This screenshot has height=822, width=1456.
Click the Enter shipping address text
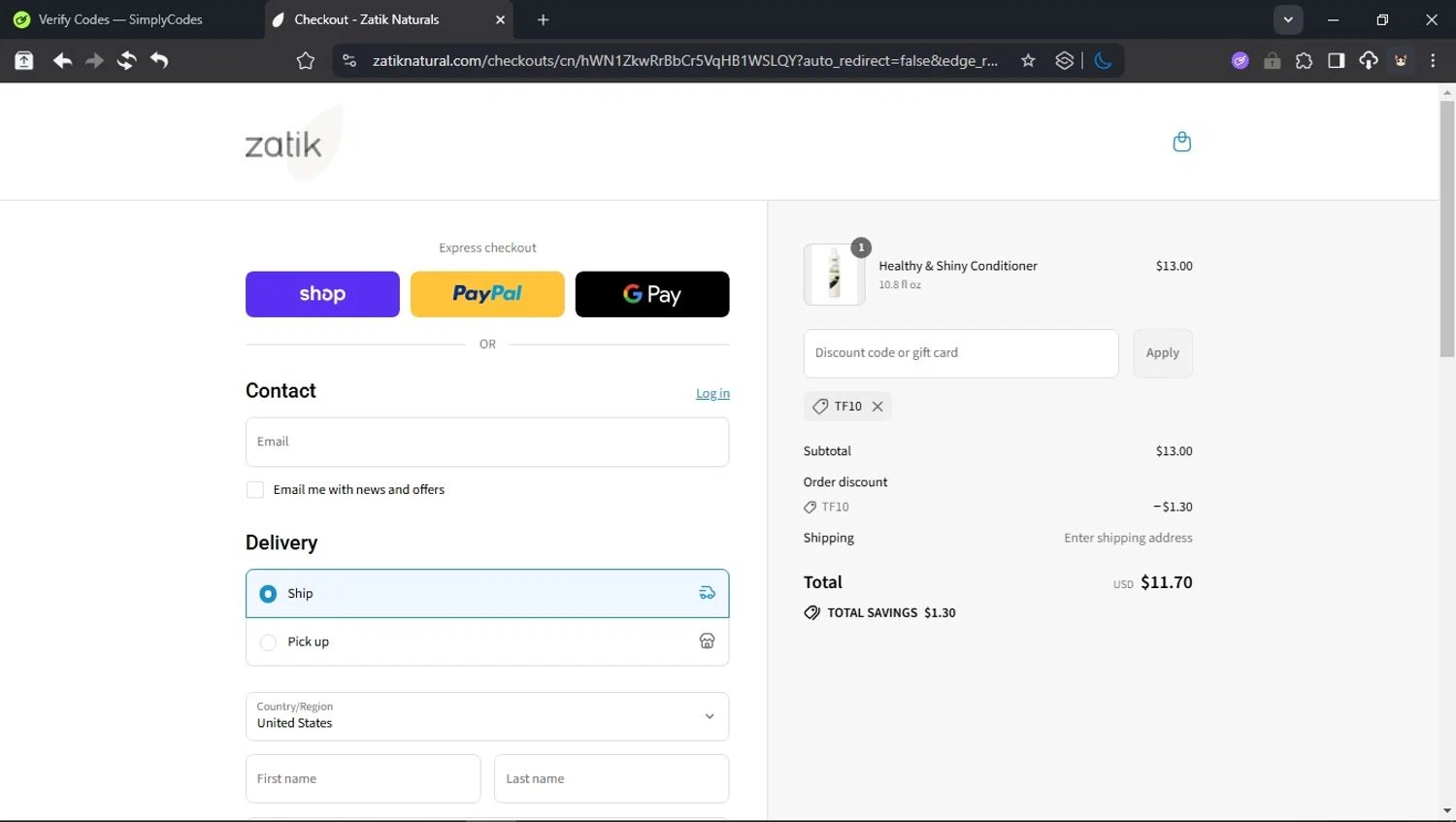click(x=1128, y=538)
